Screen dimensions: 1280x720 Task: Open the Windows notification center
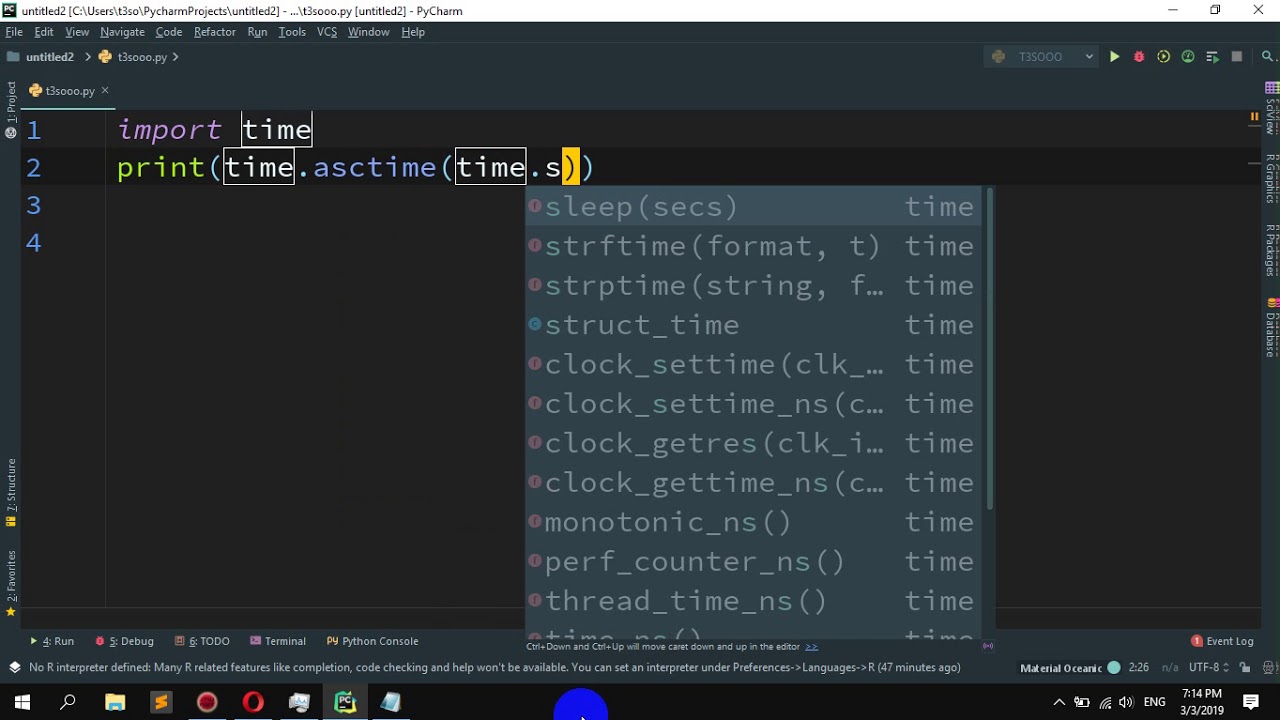click(x=1251, y=703)
